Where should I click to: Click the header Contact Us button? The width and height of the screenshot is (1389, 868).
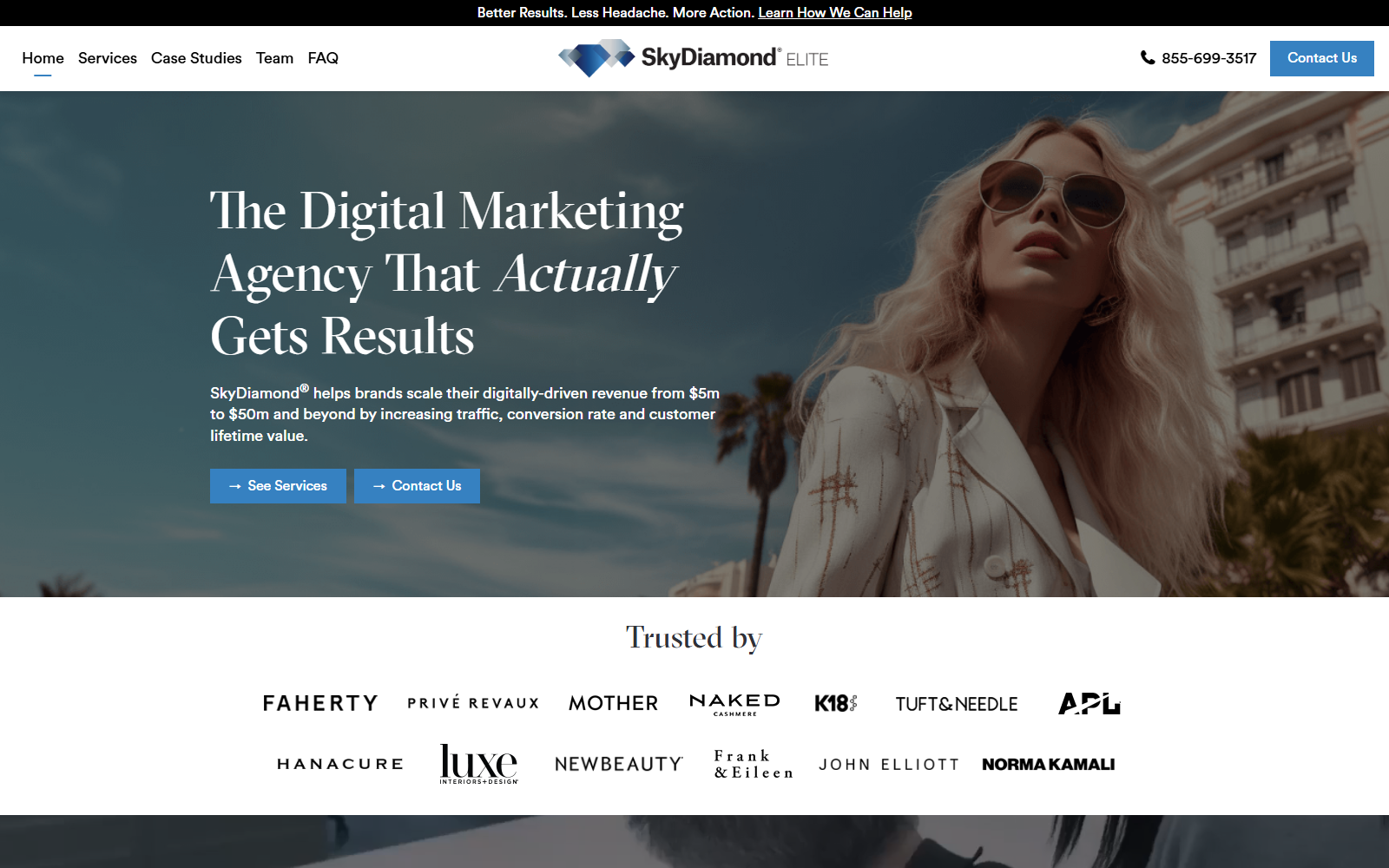[1321, 58]
